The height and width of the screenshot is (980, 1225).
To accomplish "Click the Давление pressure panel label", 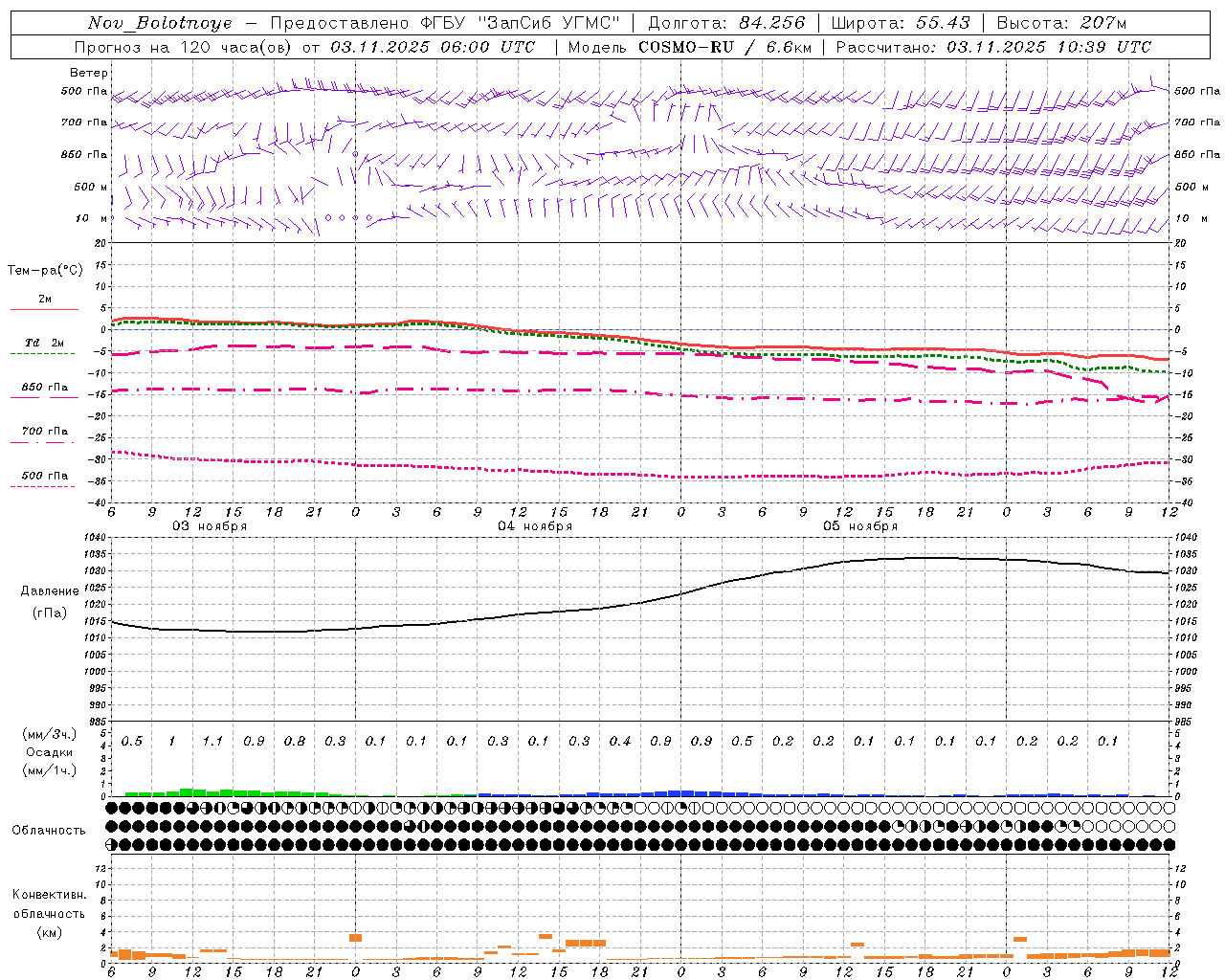I will click(50, 591).
